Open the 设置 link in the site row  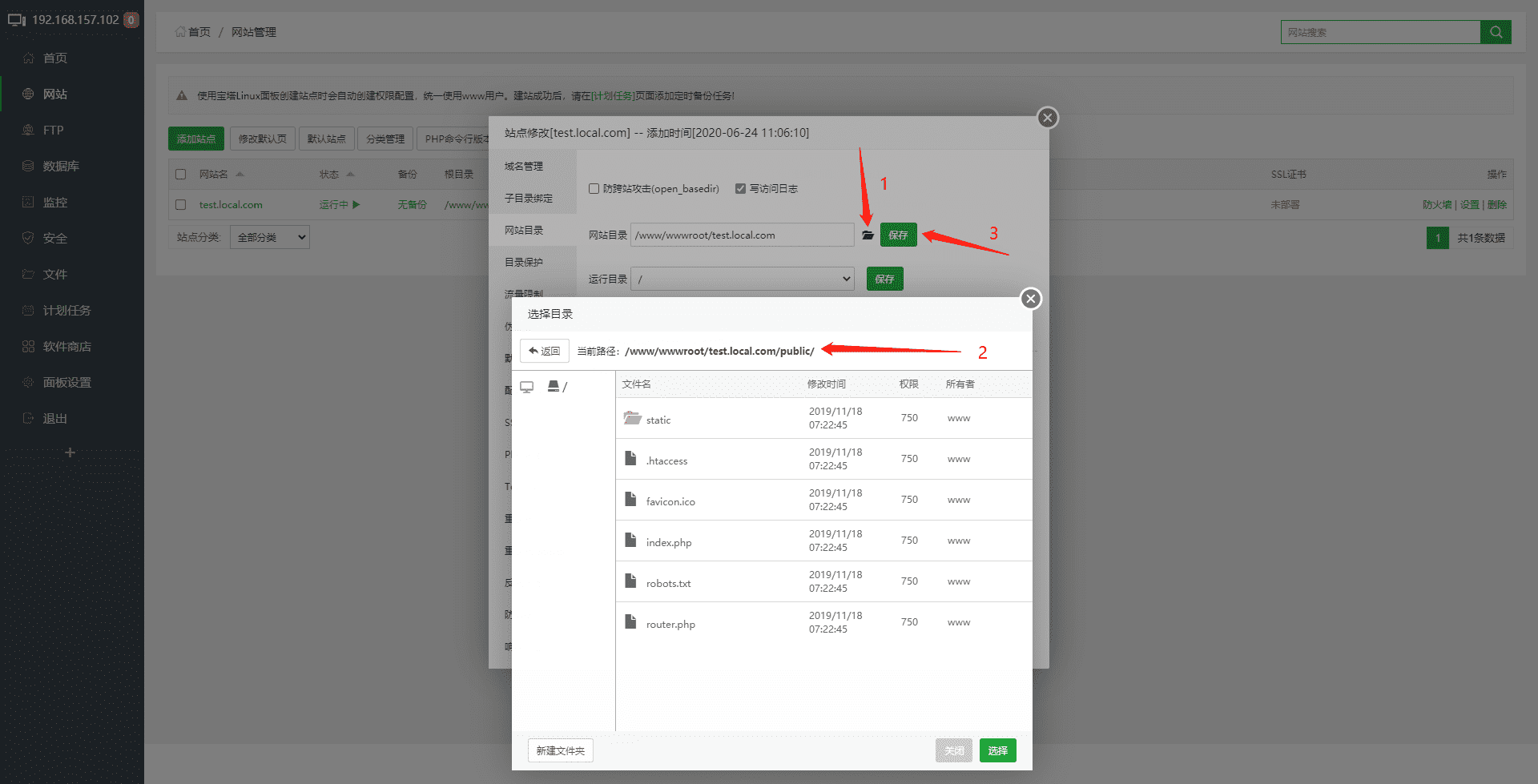[1469, 204]
